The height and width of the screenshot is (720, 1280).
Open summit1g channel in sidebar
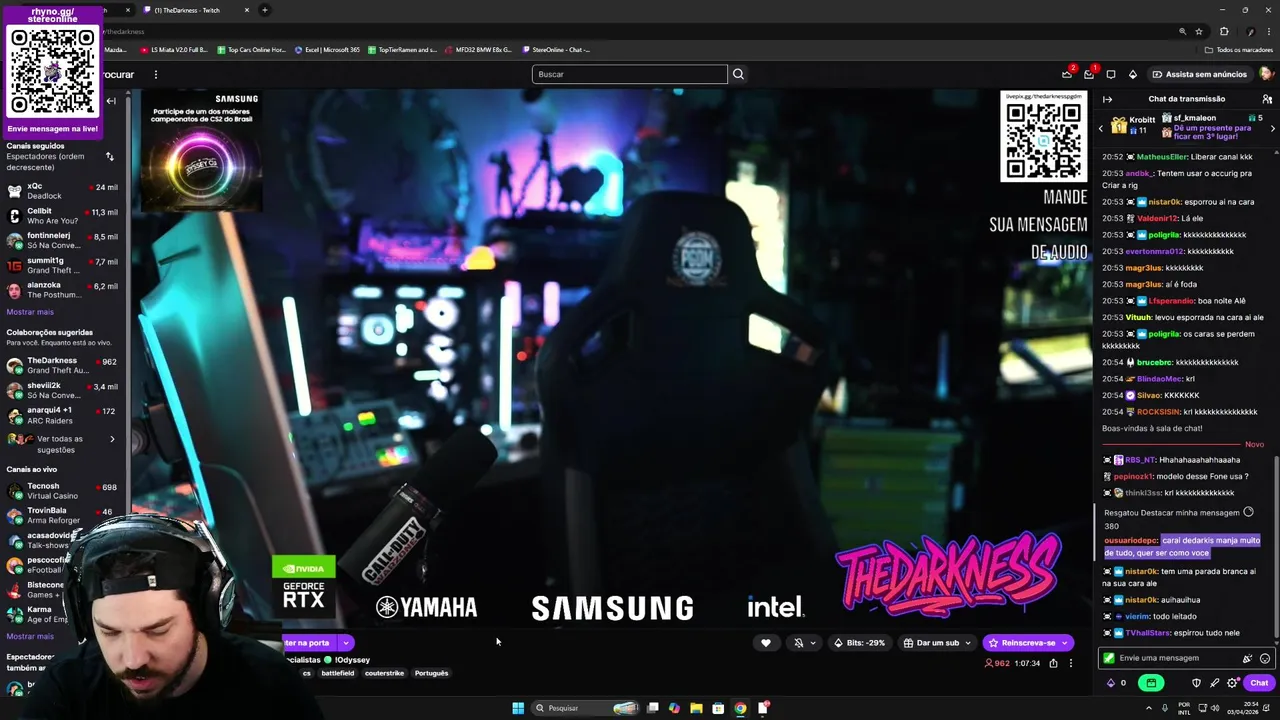(62, 265)
